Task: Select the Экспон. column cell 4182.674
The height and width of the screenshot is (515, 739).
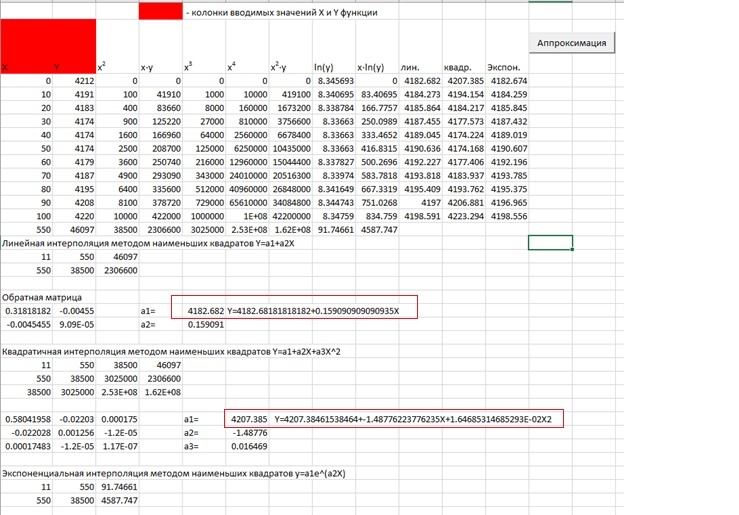Action: (507, 81)
